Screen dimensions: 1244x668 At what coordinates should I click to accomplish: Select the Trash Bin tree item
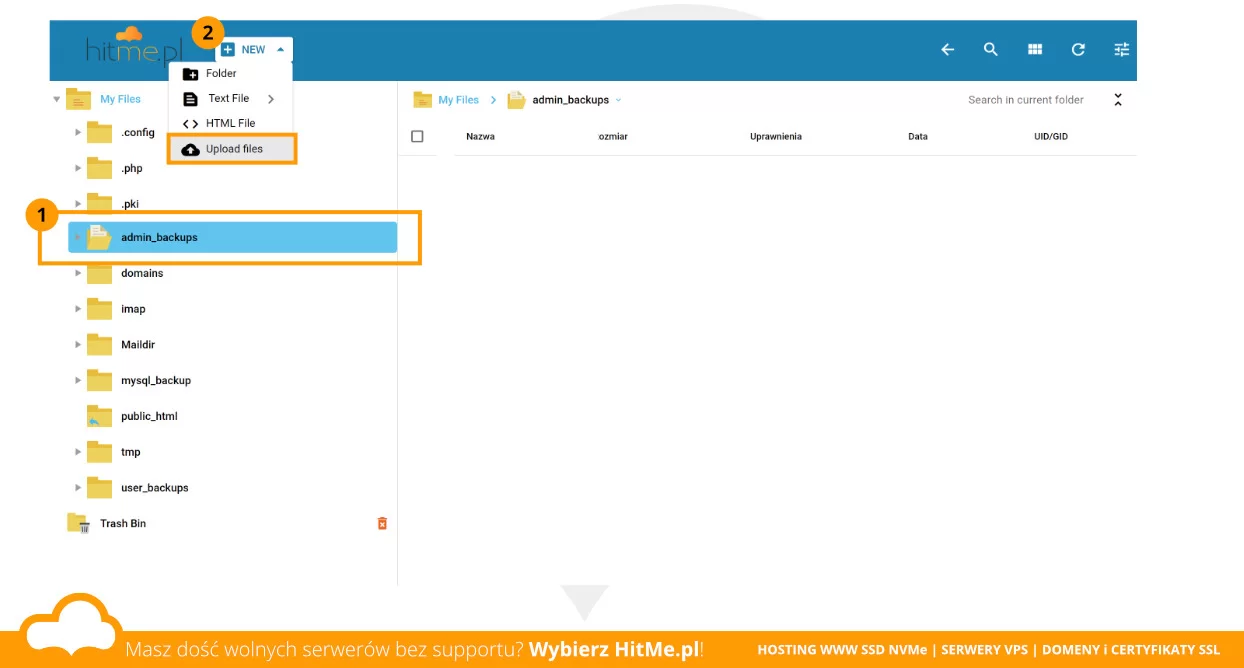pos(123,523)
